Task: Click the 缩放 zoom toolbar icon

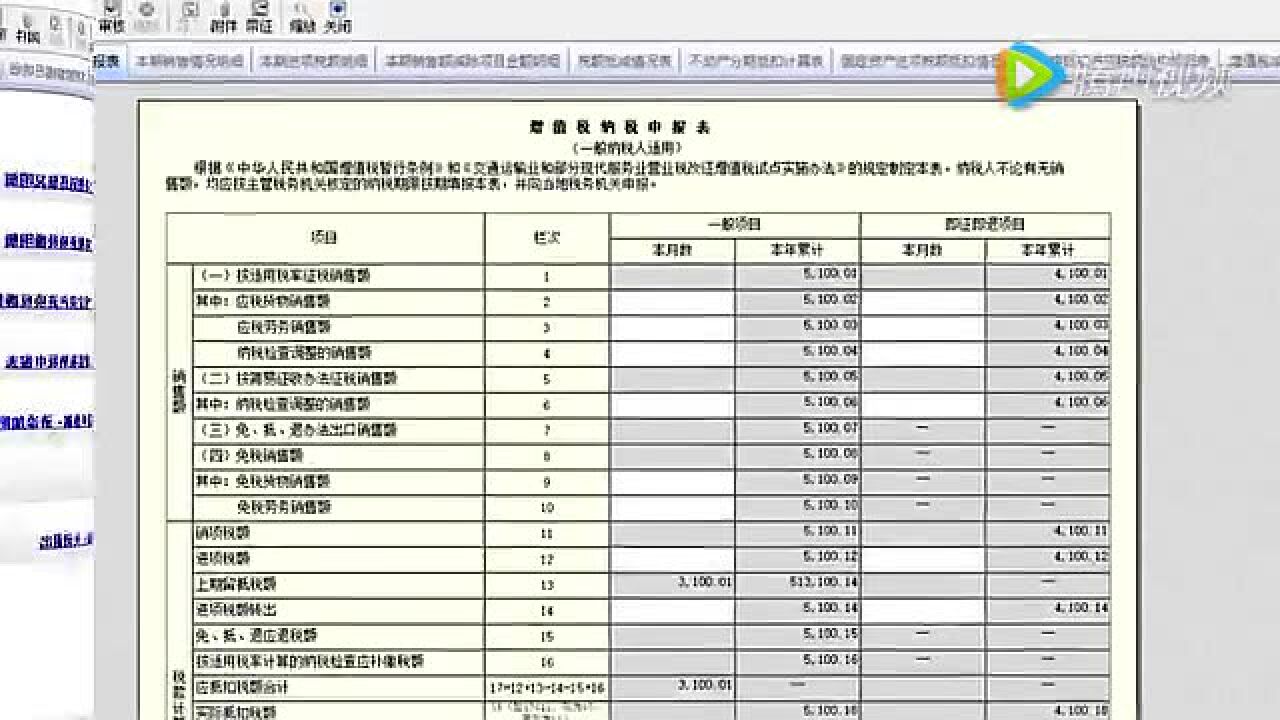Action: coord(301,18)
